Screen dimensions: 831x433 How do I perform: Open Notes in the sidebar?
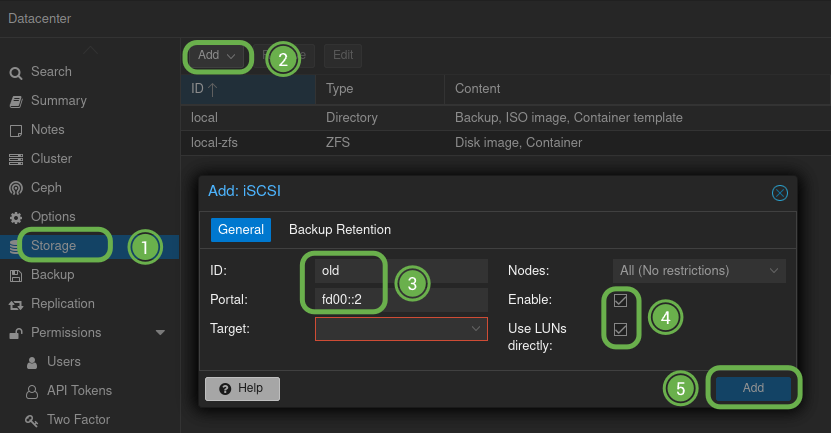pyautogui.click(x=90, y=130)
